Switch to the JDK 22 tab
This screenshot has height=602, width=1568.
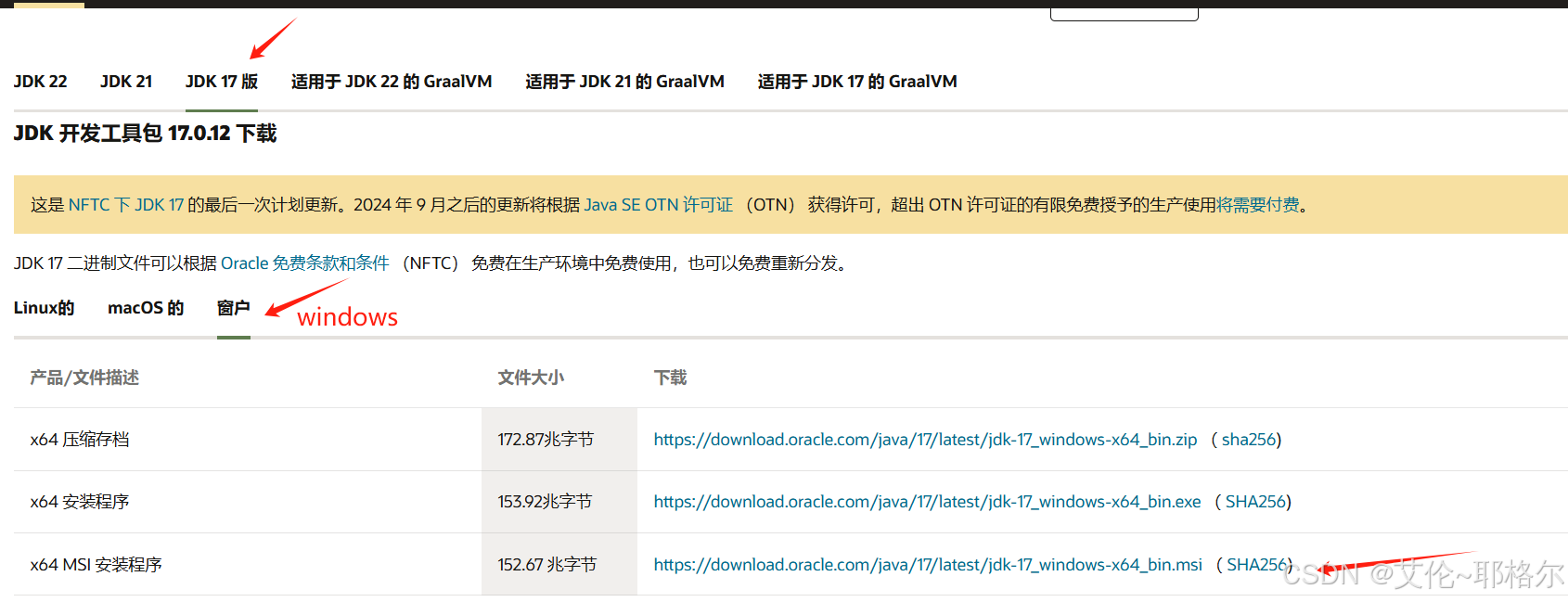[40, 82]
